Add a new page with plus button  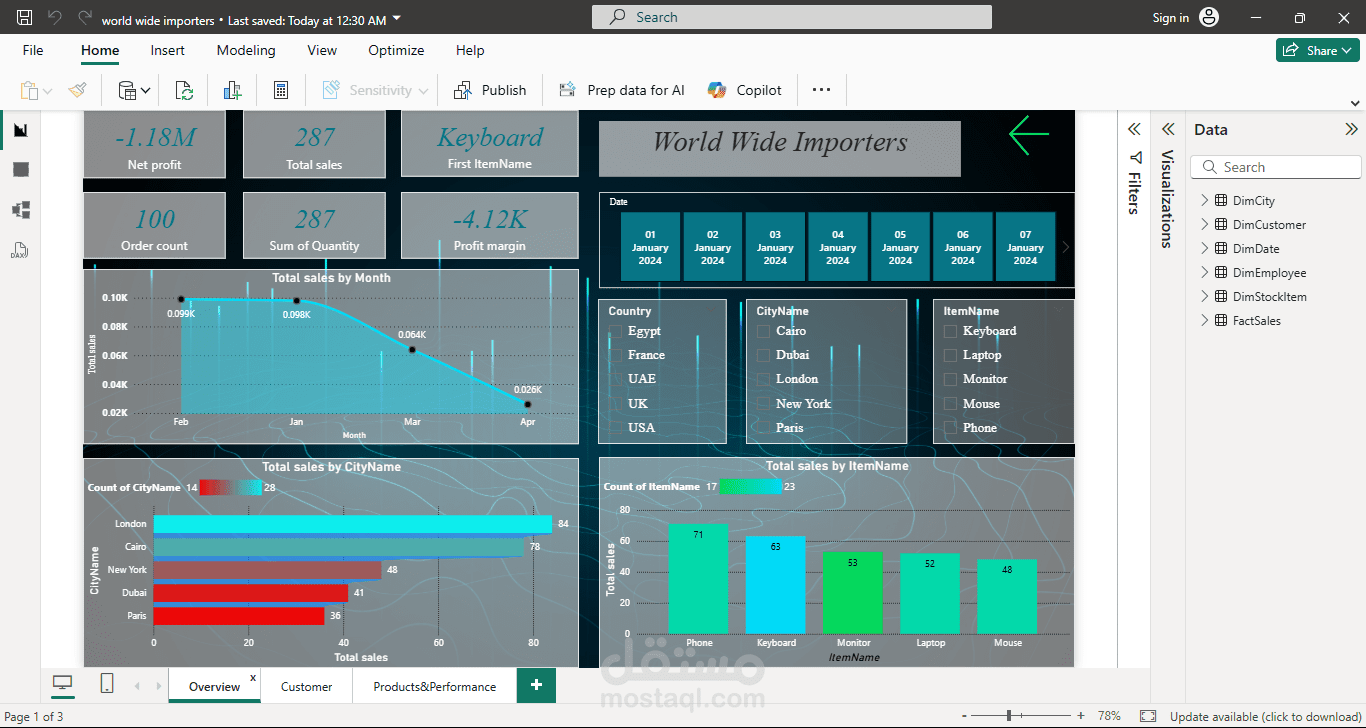[536, 685]
